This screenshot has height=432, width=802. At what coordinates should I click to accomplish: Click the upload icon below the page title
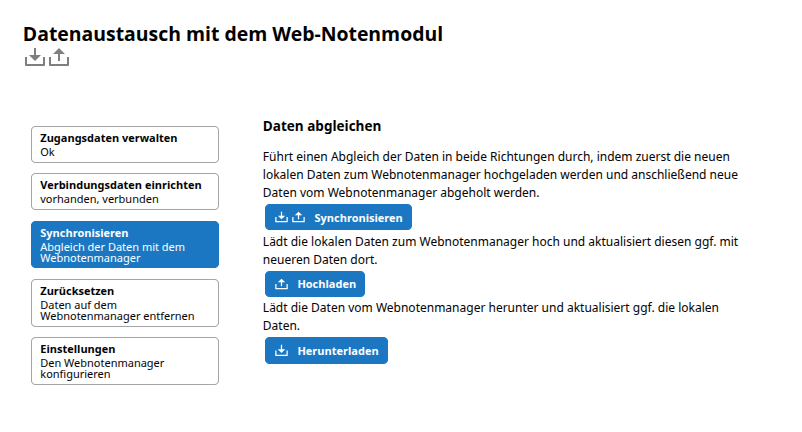(x=59, y=58)
